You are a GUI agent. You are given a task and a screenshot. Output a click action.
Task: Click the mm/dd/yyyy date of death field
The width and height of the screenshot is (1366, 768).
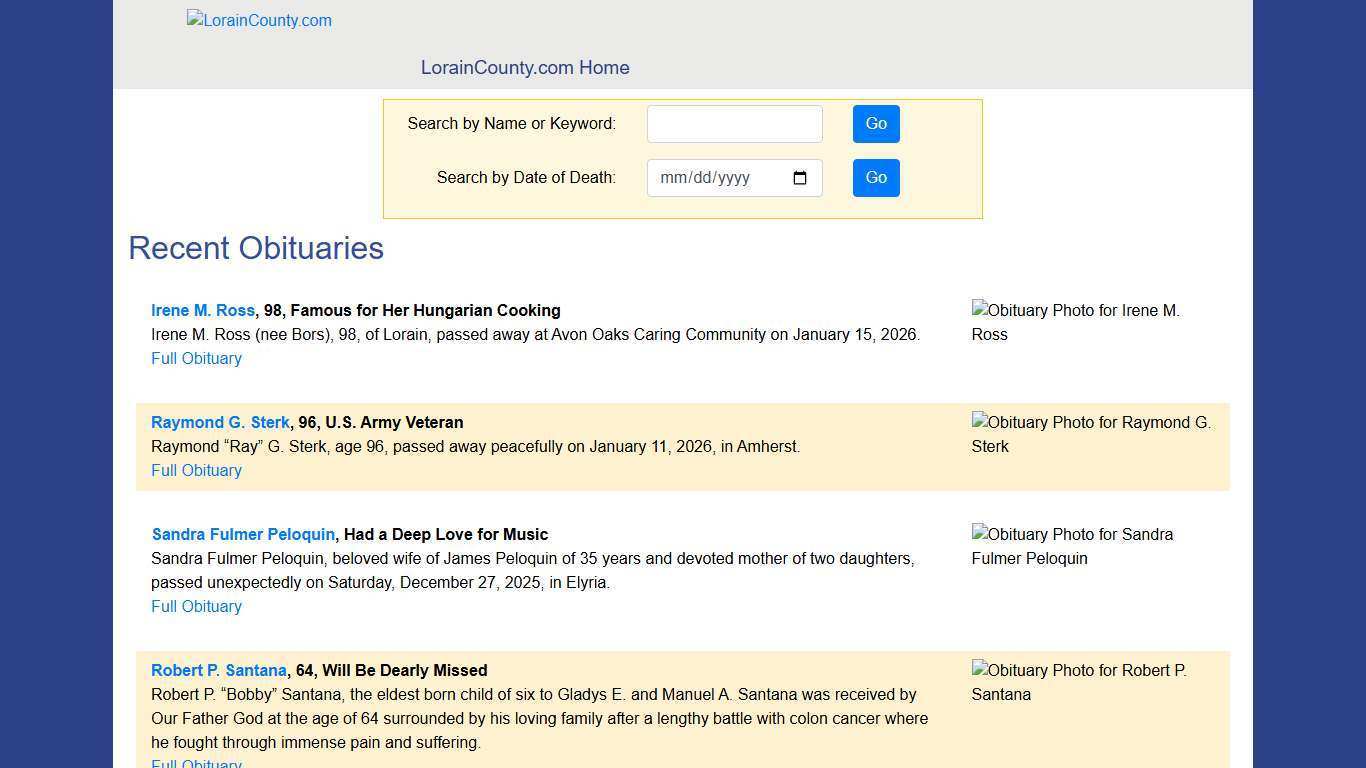[x=720, y=177]
